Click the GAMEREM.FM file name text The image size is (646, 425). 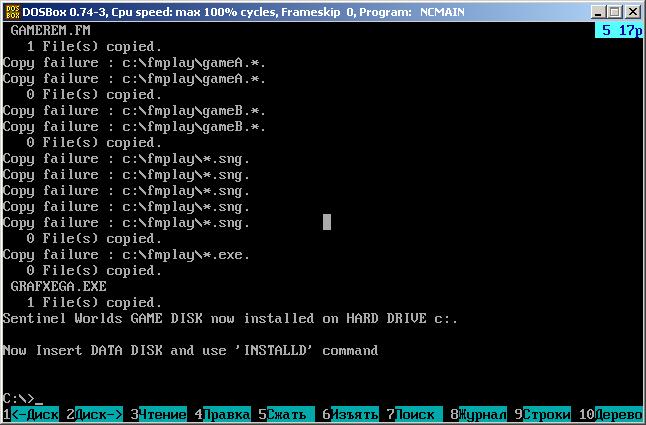click(x=50, y=30)
